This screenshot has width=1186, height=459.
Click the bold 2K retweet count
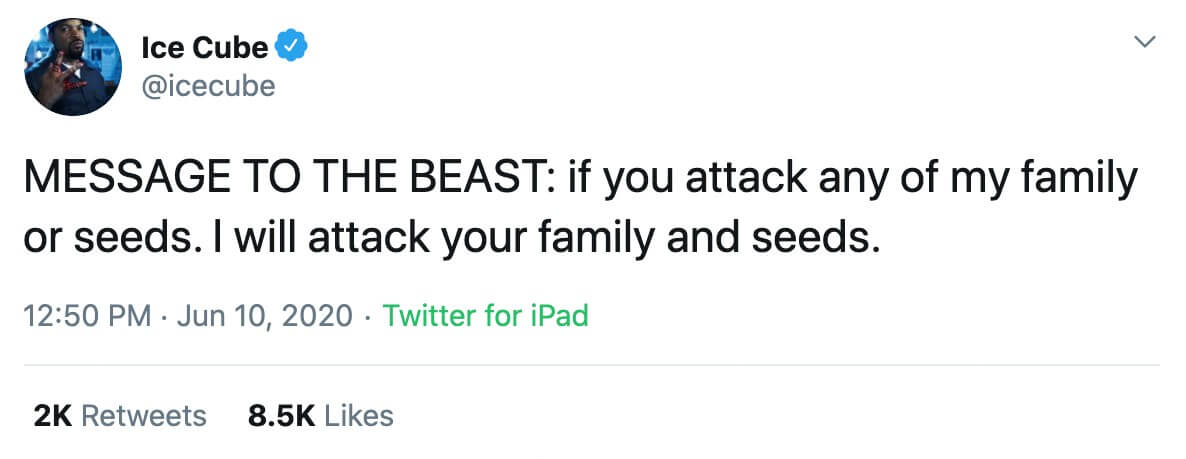(52, 416)
